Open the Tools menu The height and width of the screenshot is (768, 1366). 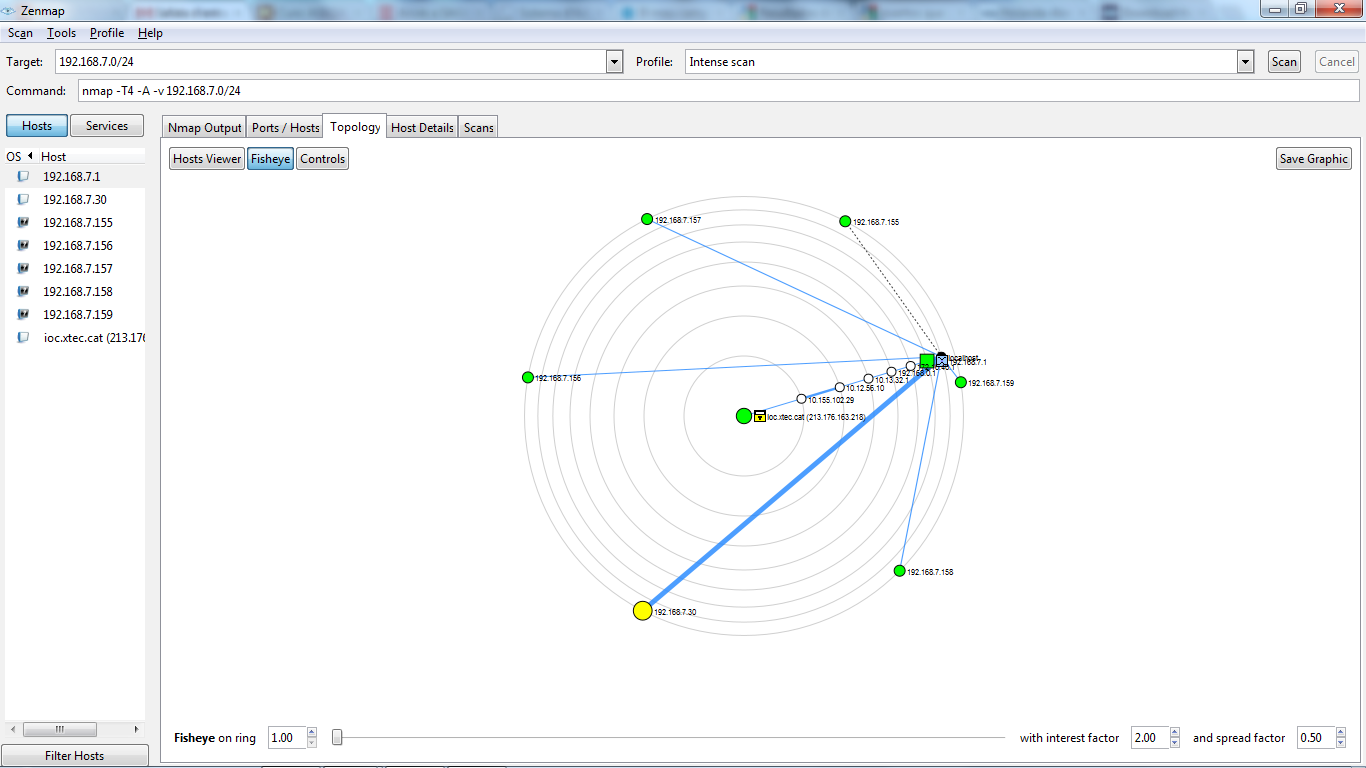[61, 33]
